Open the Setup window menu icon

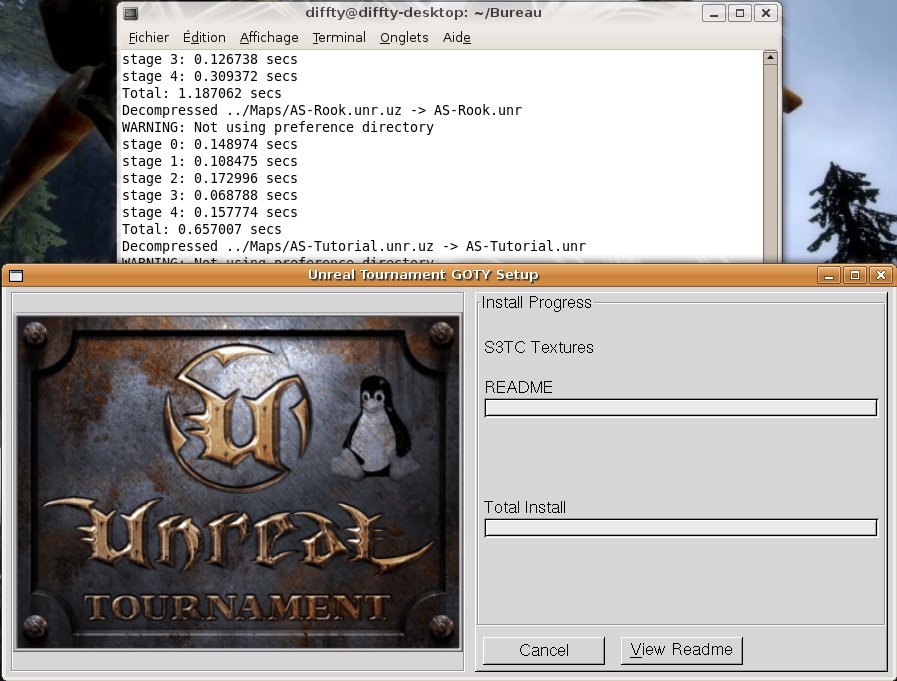16,275
